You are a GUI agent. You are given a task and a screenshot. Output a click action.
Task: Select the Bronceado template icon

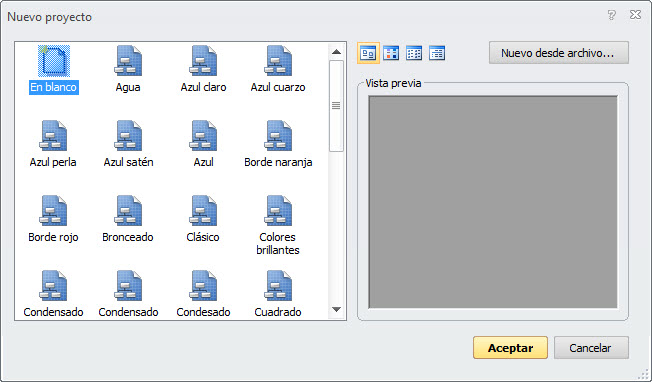(128, 211)
